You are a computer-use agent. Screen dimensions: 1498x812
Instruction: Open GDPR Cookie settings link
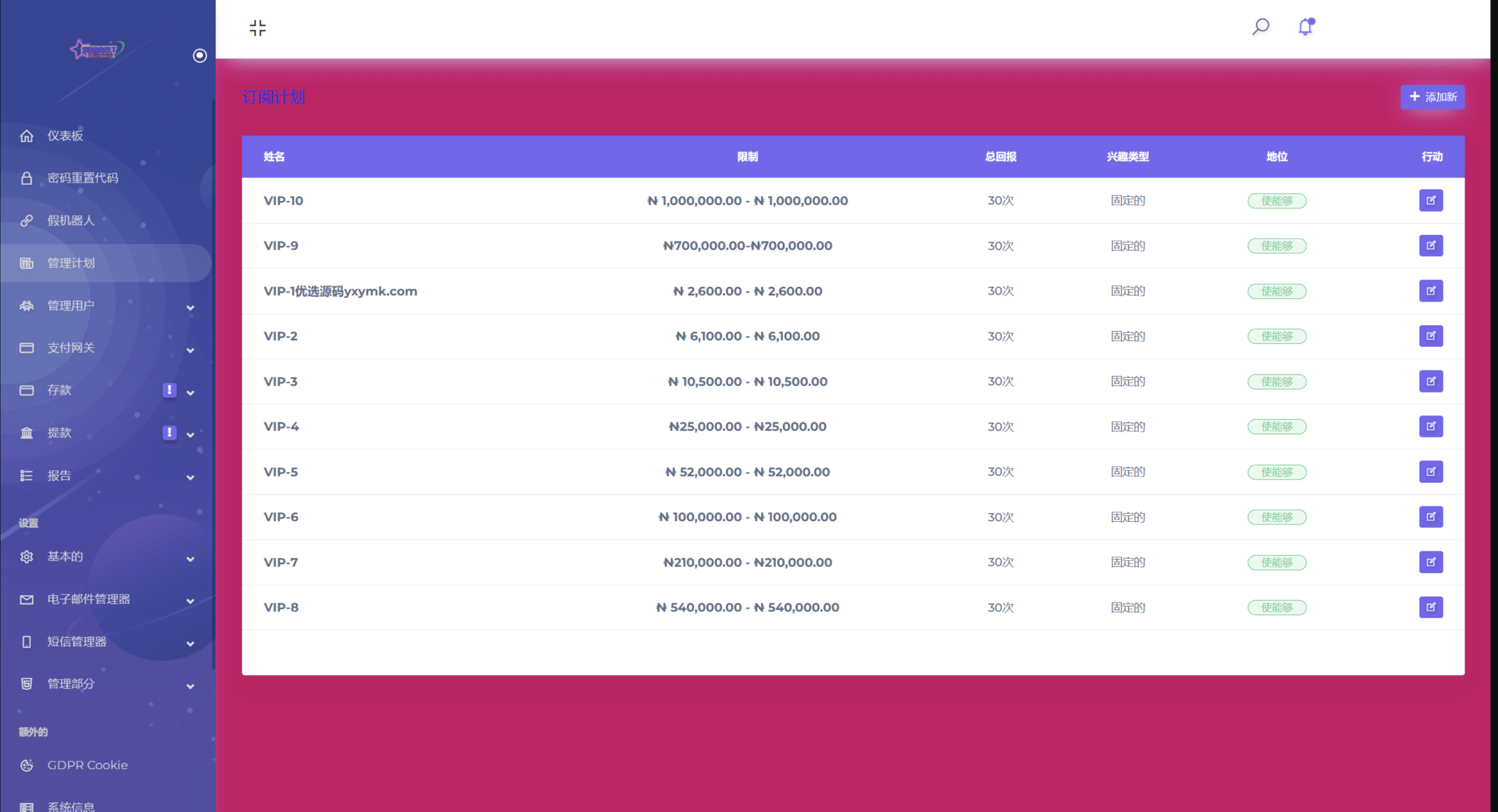point(87,765)
